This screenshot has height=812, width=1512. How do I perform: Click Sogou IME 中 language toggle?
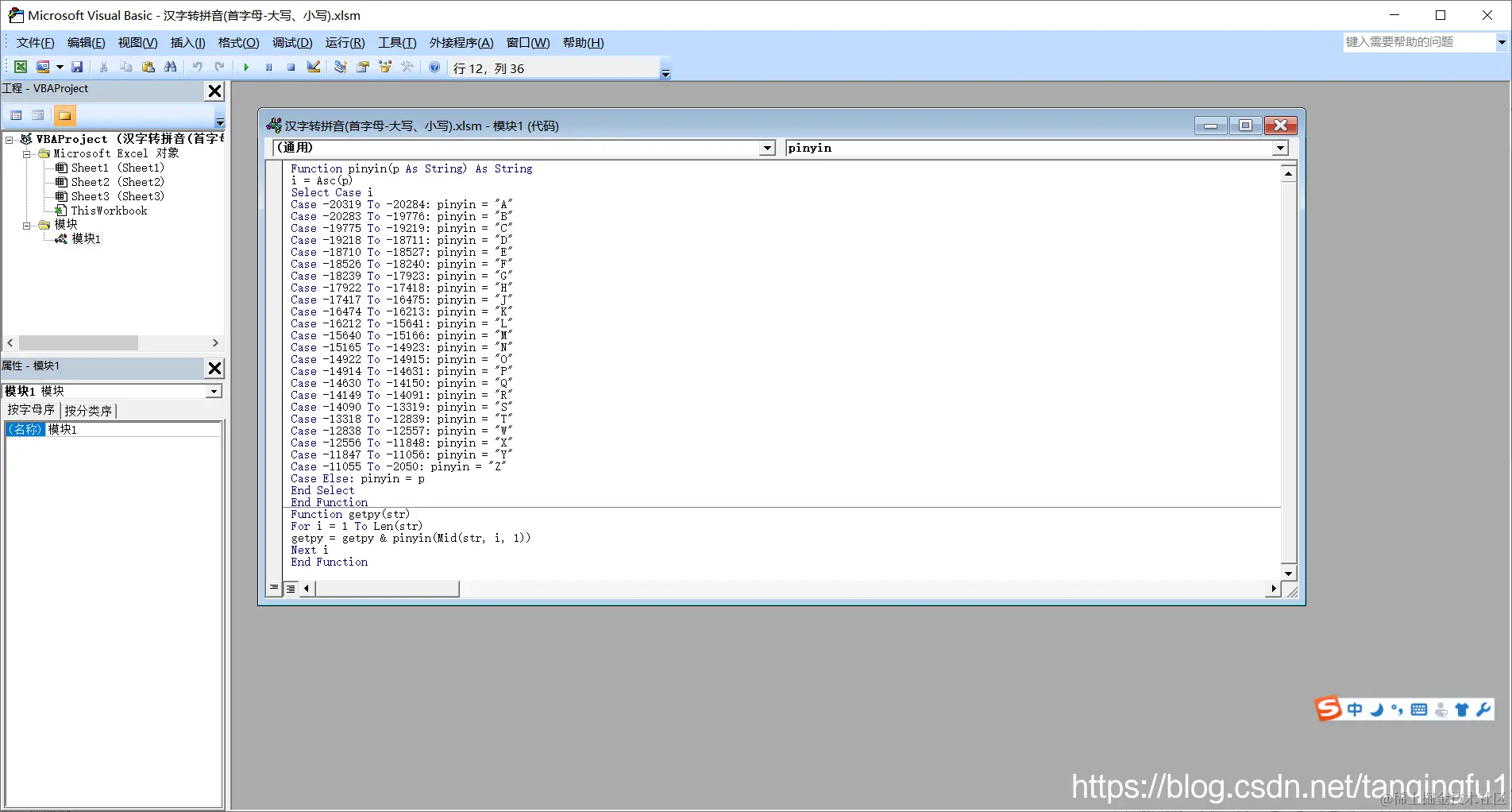point(1355,710)
